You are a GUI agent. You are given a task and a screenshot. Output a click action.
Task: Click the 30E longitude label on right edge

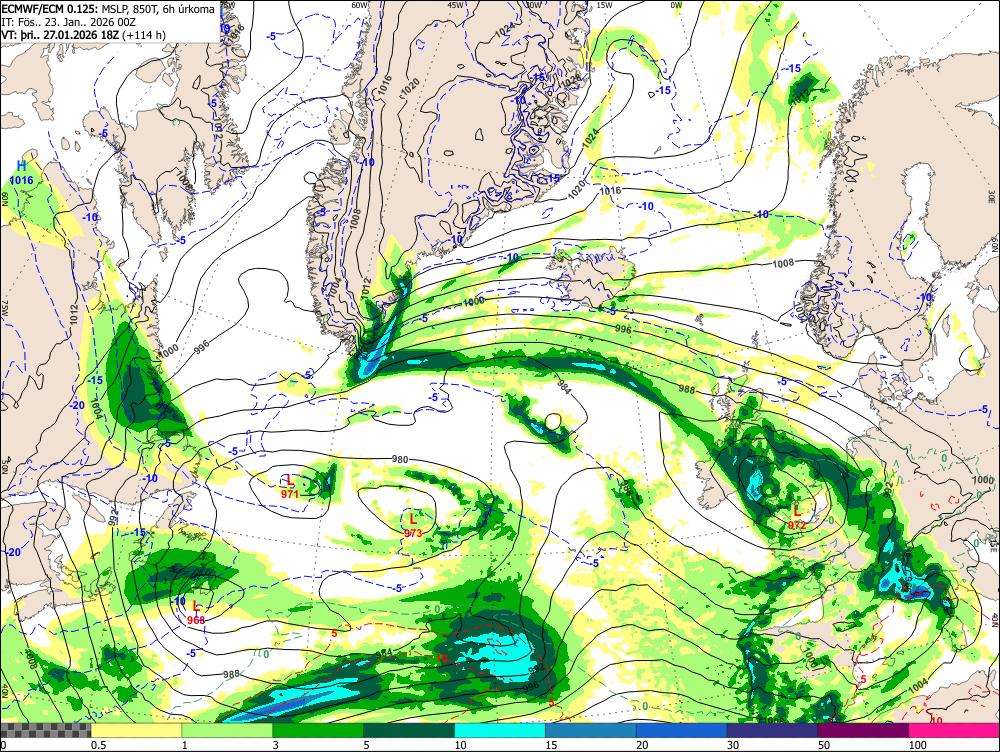point(992,198)
